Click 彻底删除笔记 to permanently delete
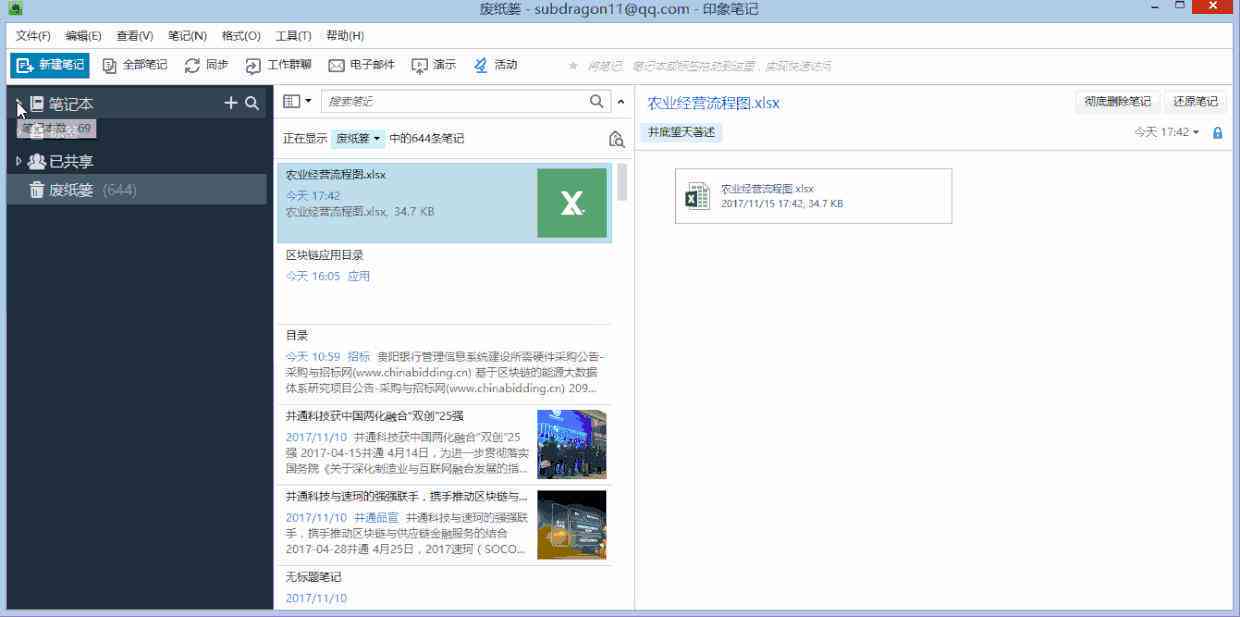1240x617 pixels. point(1117,101)
